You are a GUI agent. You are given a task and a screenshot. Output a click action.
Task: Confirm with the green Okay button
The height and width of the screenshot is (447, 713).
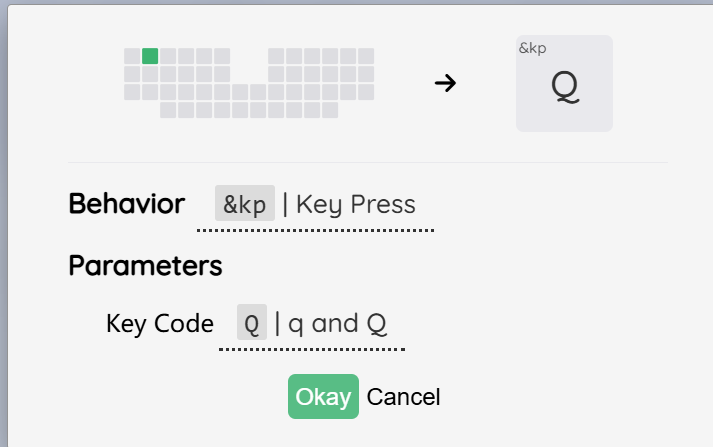point(323,397)
